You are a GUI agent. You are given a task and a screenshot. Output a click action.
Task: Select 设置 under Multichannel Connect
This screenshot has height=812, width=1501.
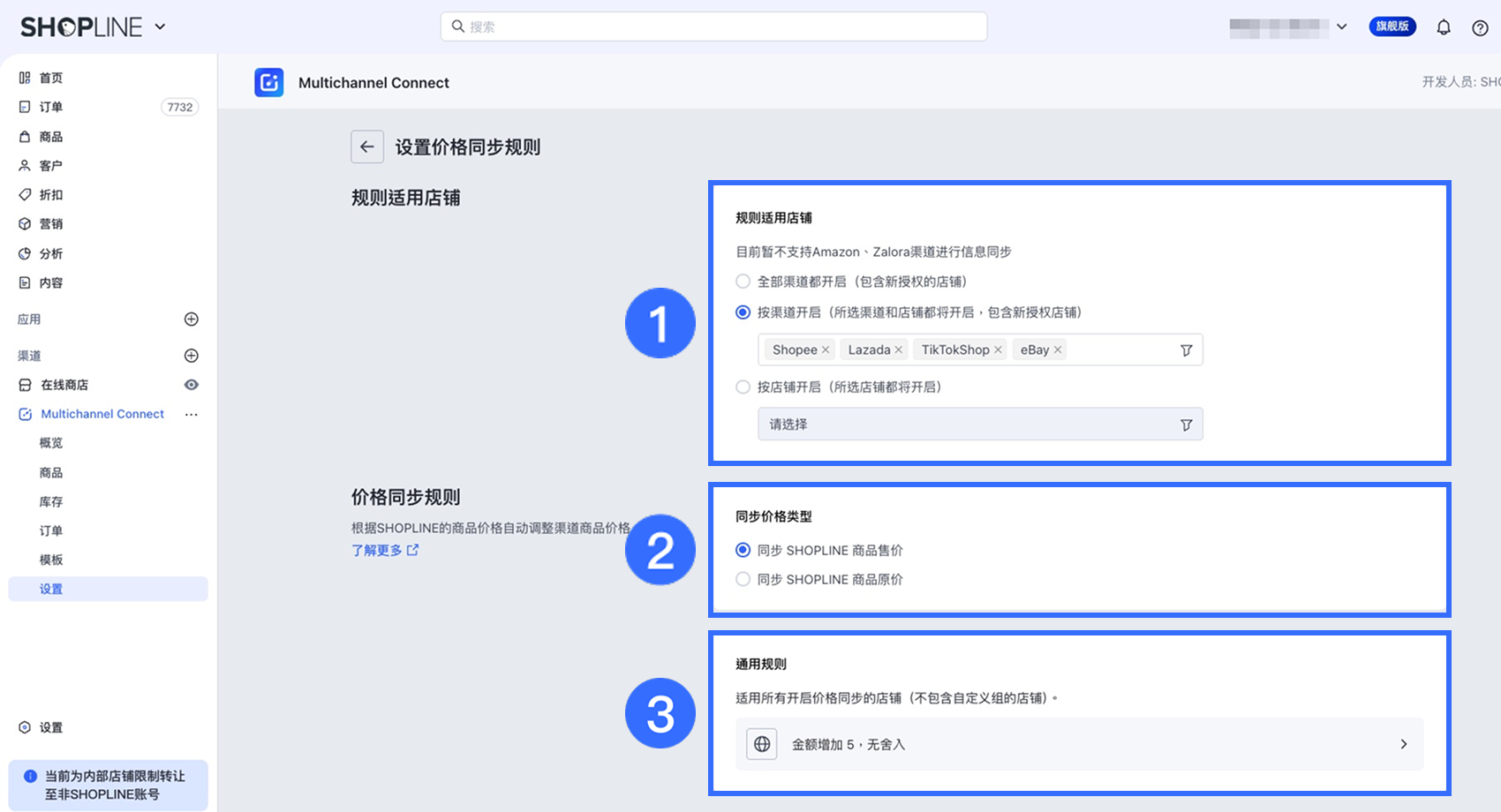(109, 589)
